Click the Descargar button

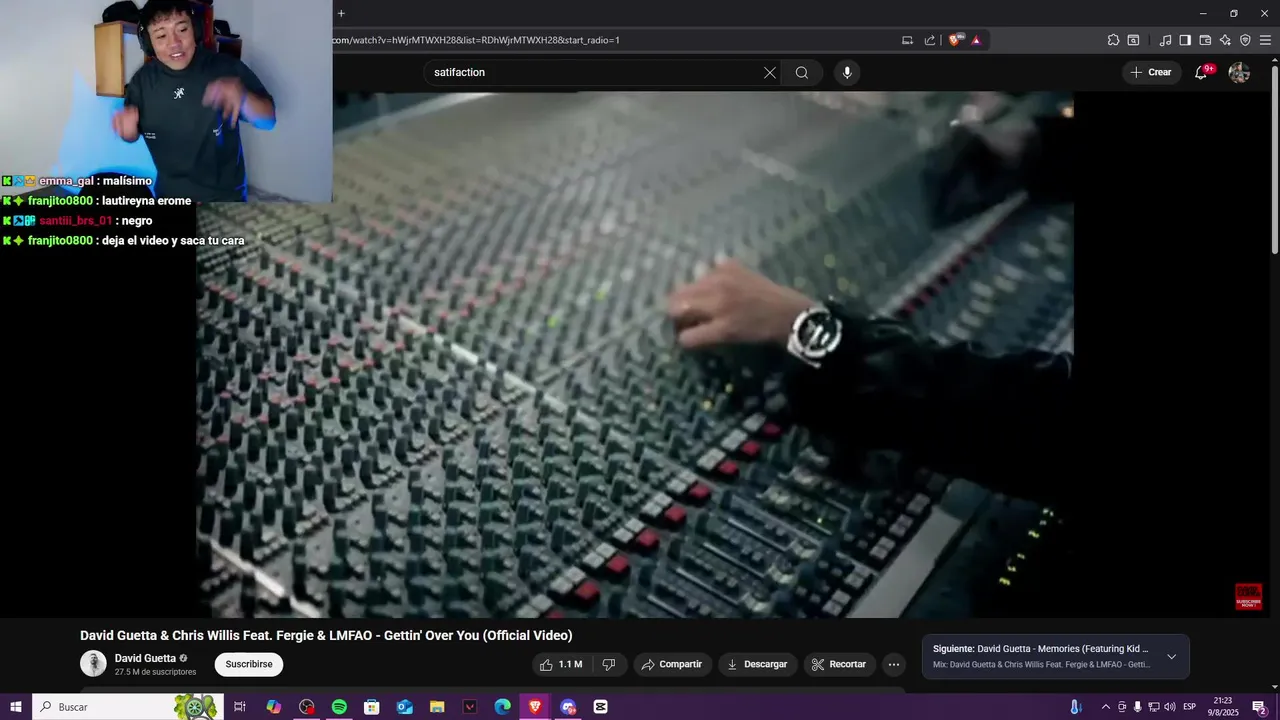point(757,664)
